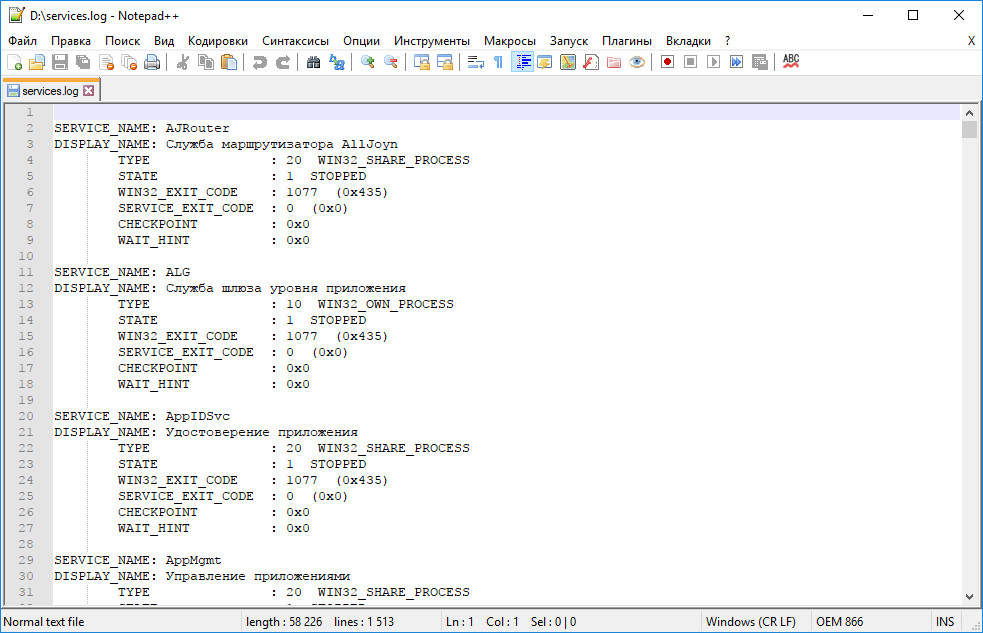983x633 pixels.
Task: Save the file with the single-diskette icon
Action: [60, 62]
